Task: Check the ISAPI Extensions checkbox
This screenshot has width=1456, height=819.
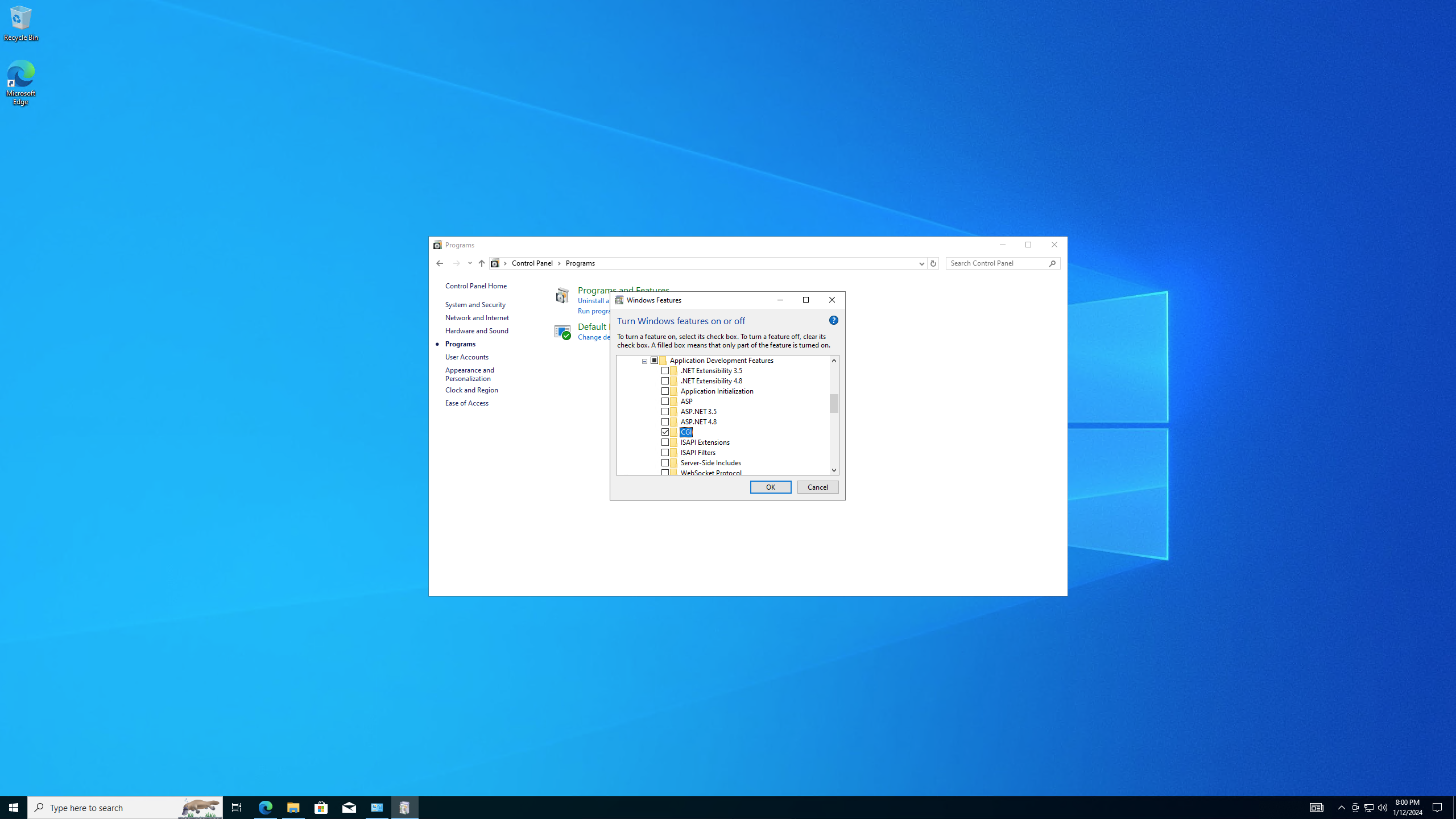Action: [665, 442]
